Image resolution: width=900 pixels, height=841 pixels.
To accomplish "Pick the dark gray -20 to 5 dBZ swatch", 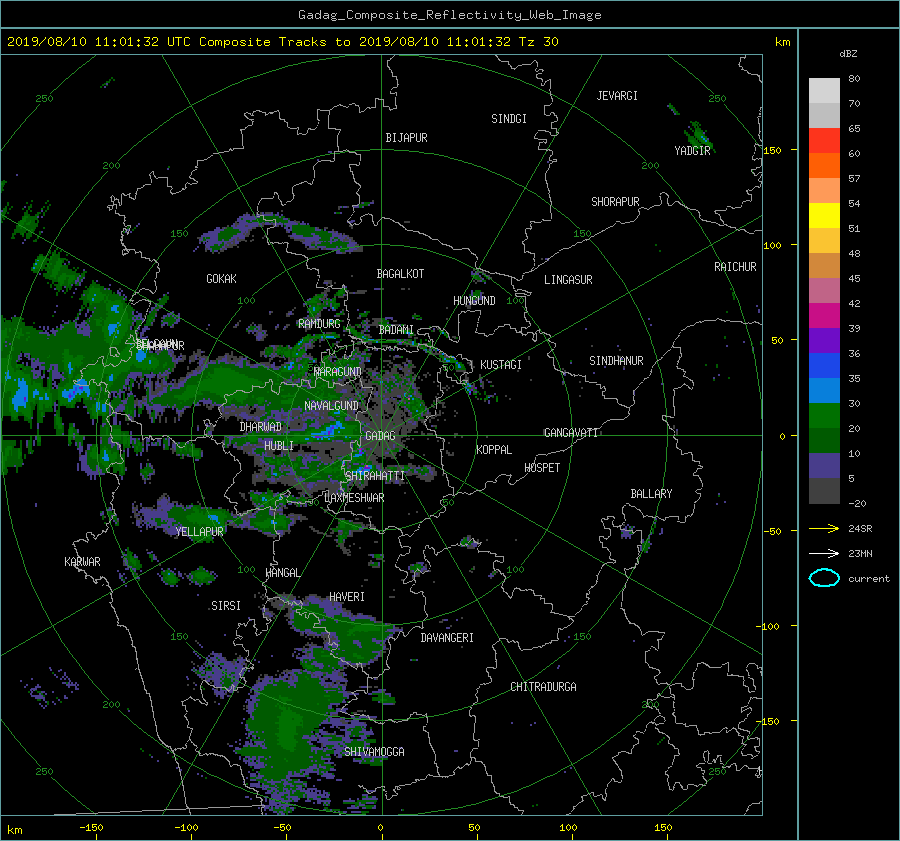I will click(824, 491).
